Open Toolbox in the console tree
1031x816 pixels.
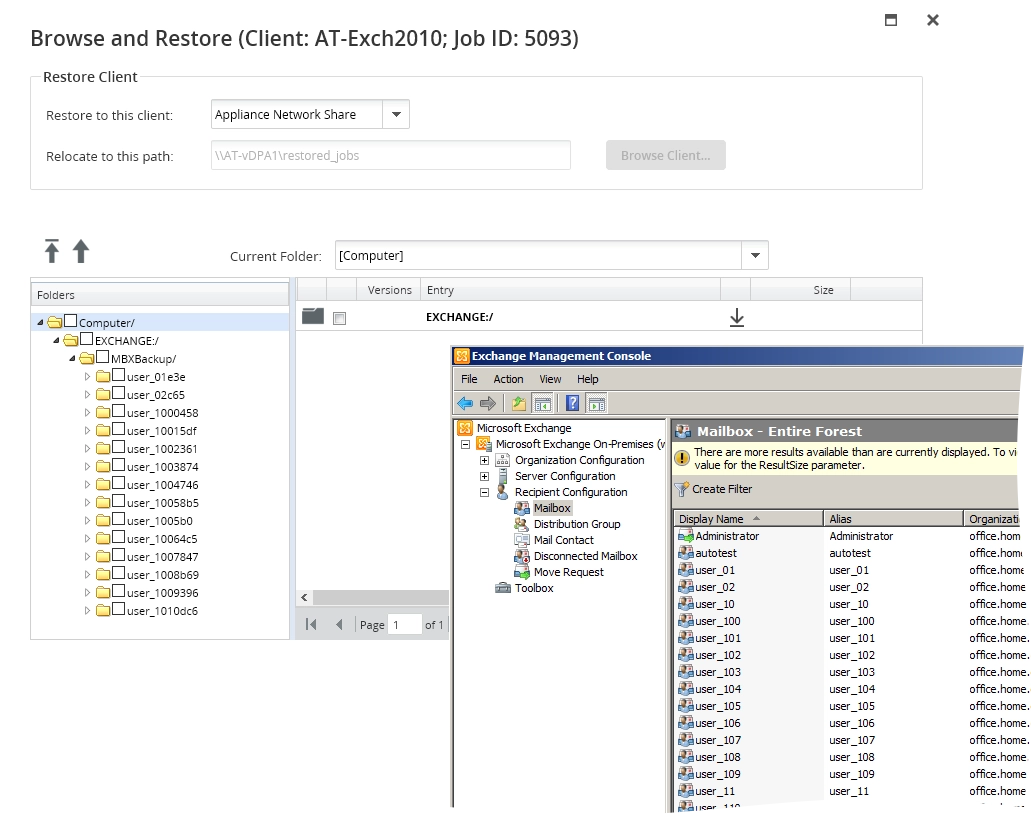(x=534, y=588)
